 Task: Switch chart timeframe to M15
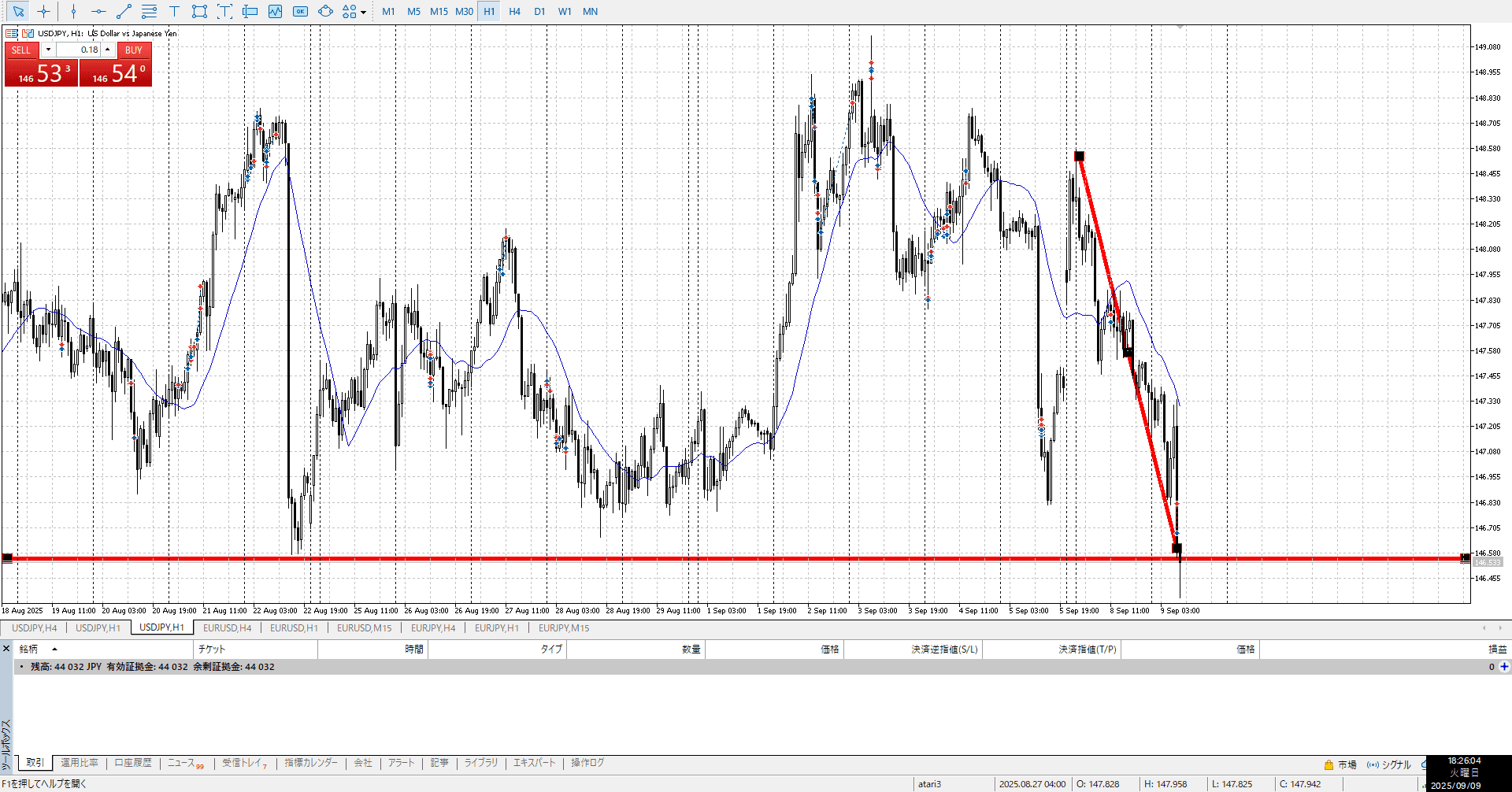coord(439,11)
